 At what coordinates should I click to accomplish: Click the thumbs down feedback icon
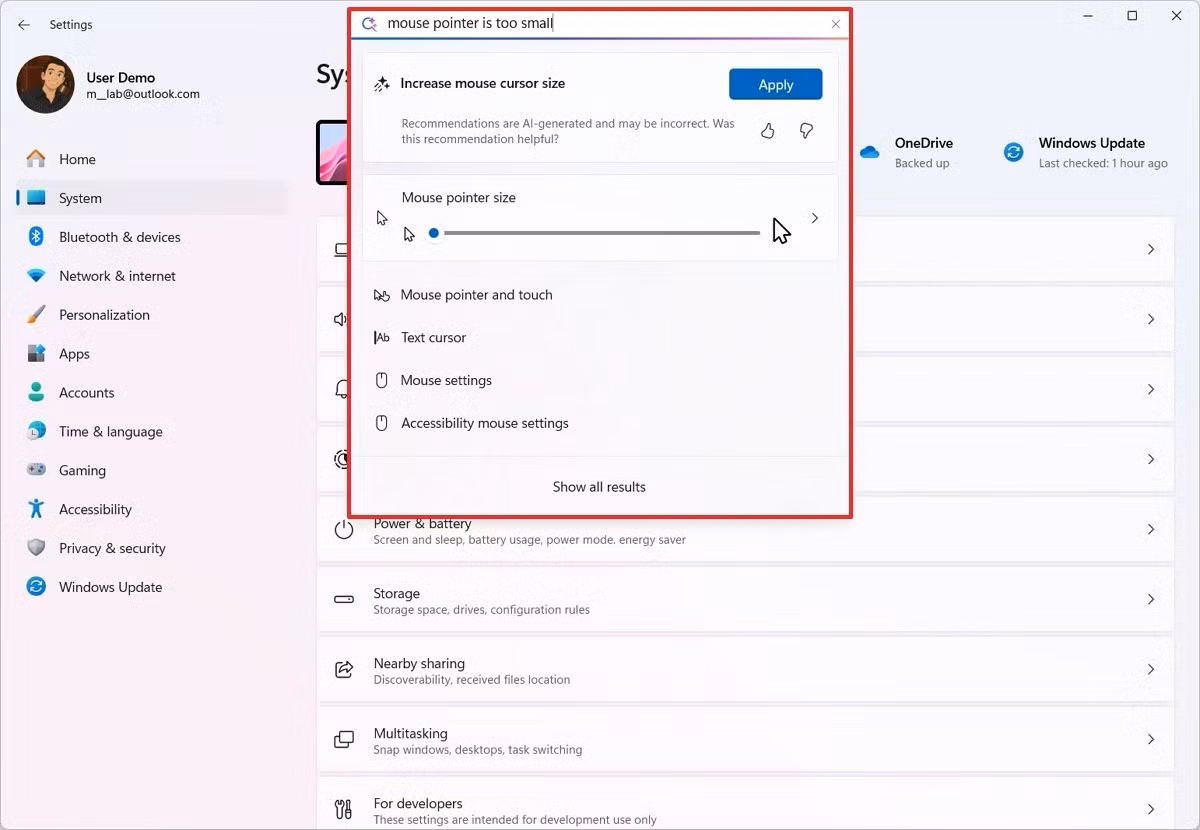pos(806,130)
